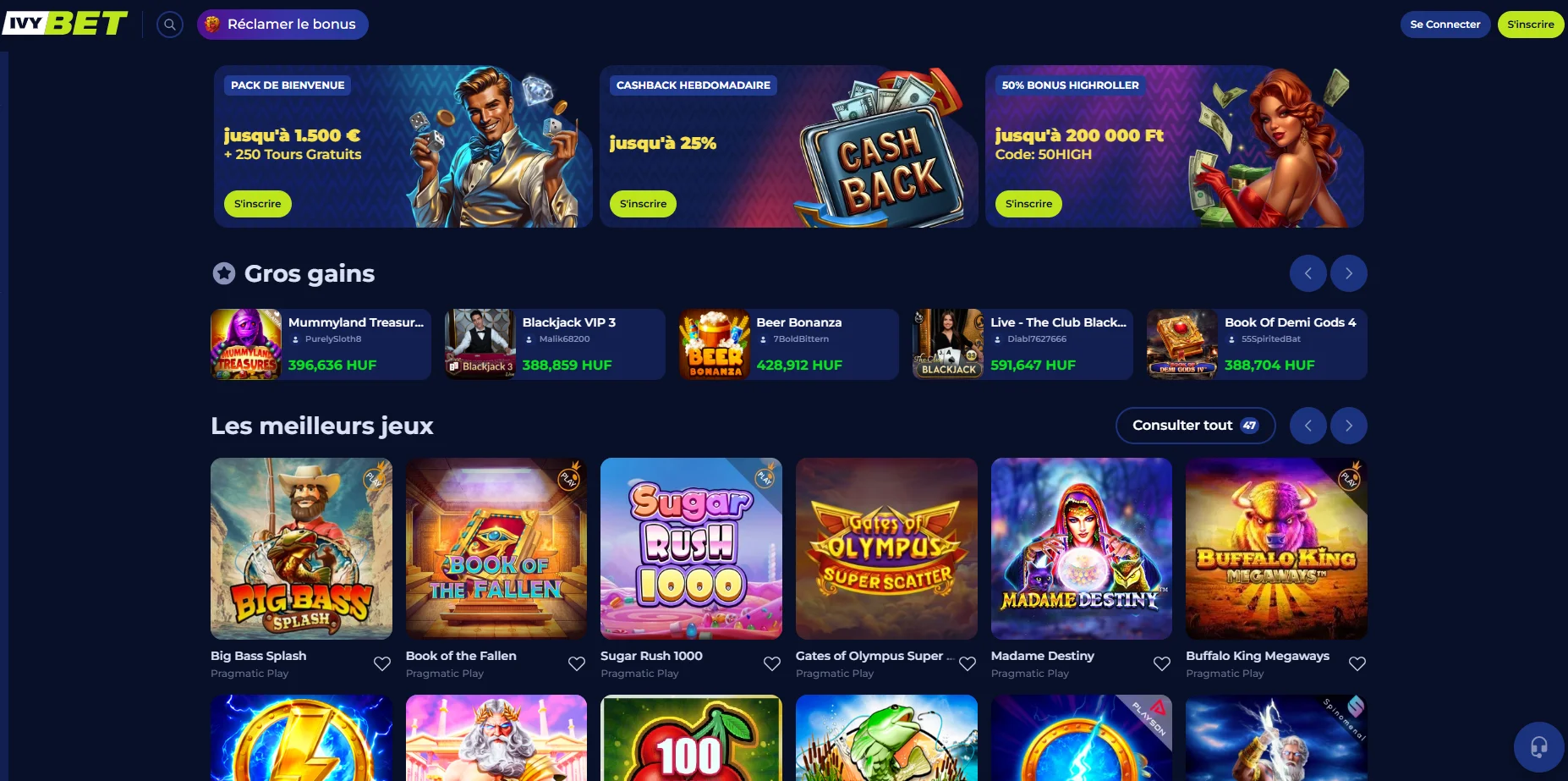Viewport: 1568px width, 781px height.
Task: Toggle favorite heart for Buffalo King Megaways
Action: pos(1357,664)
